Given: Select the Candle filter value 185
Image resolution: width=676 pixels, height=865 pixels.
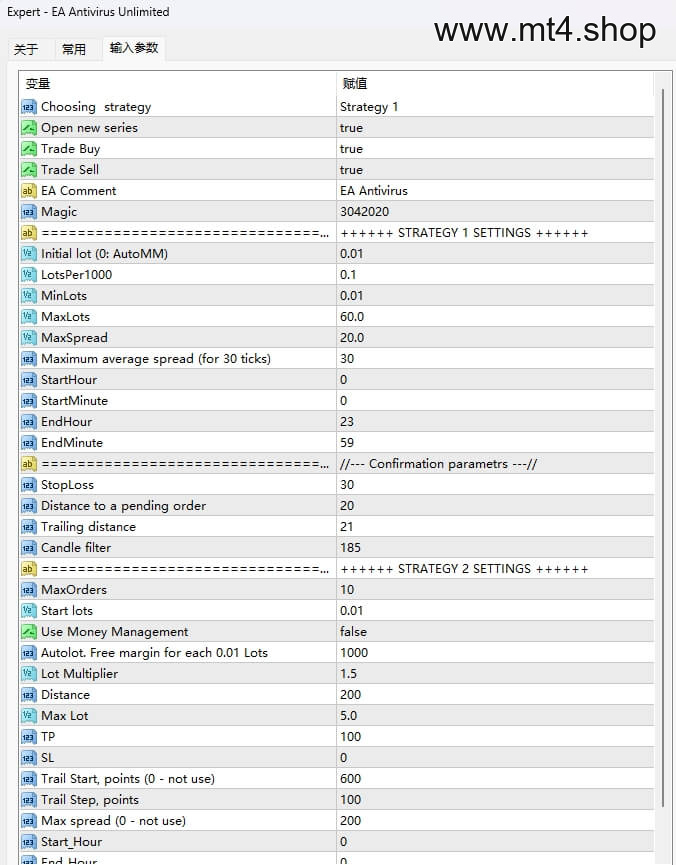Looking at the screenshot, I should pos(350,548).
